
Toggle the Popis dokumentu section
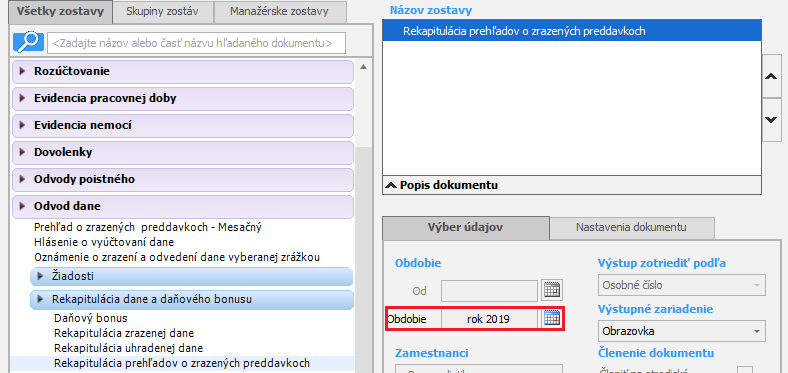572,185
